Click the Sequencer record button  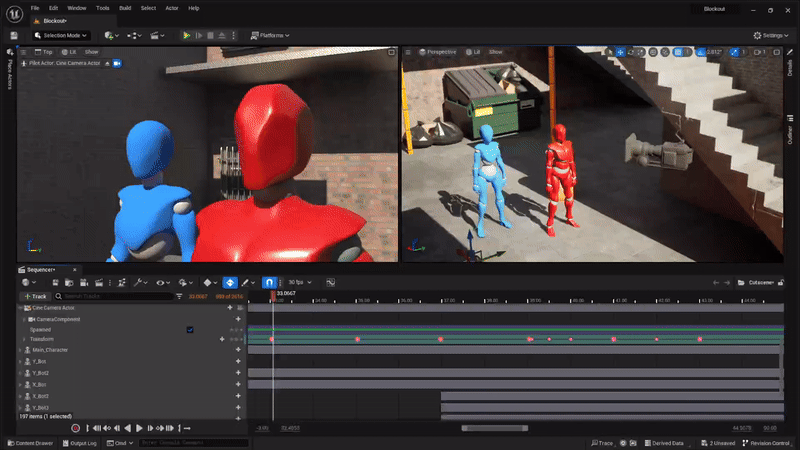(x=75, y=428)
